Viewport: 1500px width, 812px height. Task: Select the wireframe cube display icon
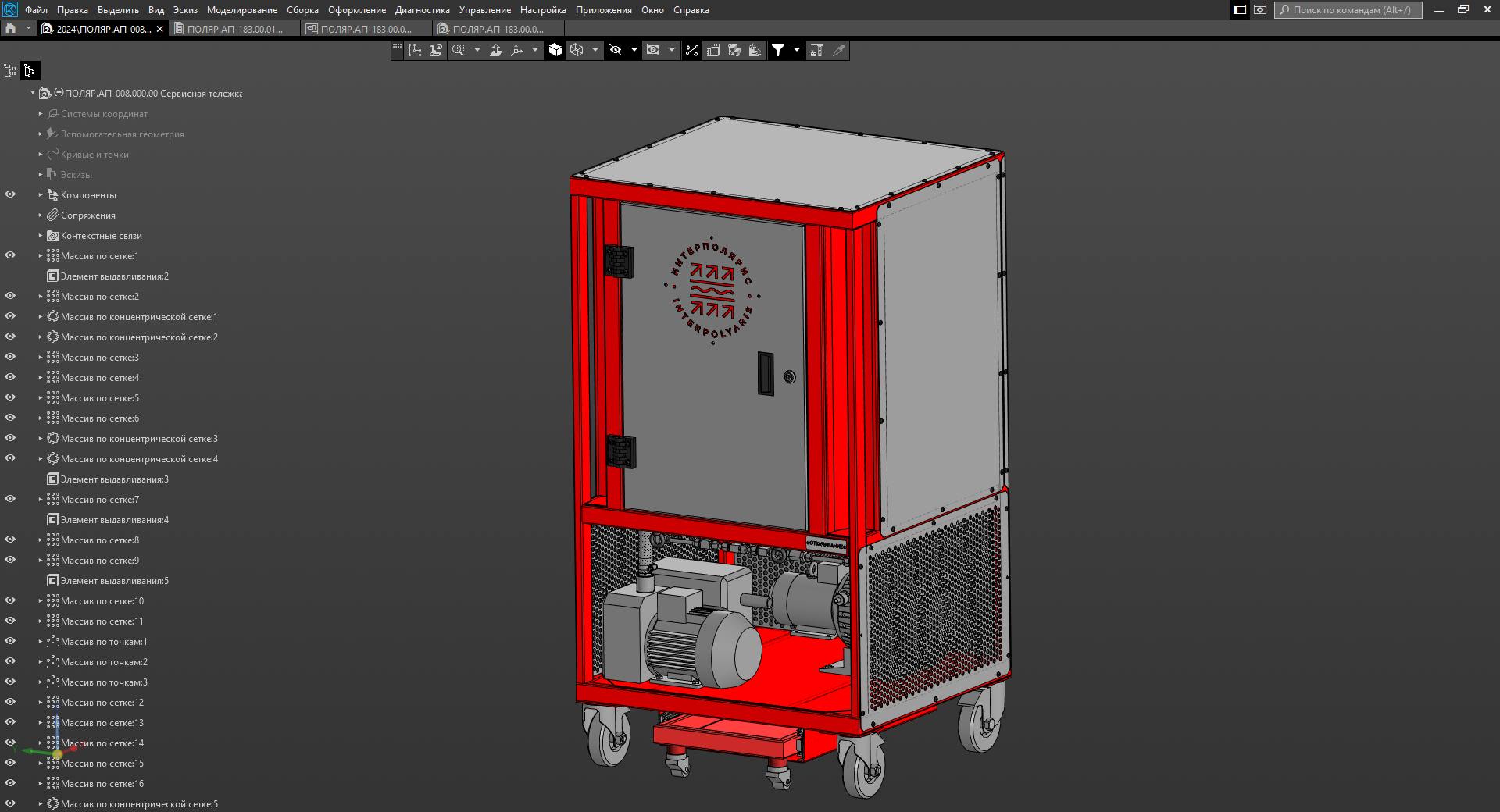pyautogui.click(x=577, y=50)
